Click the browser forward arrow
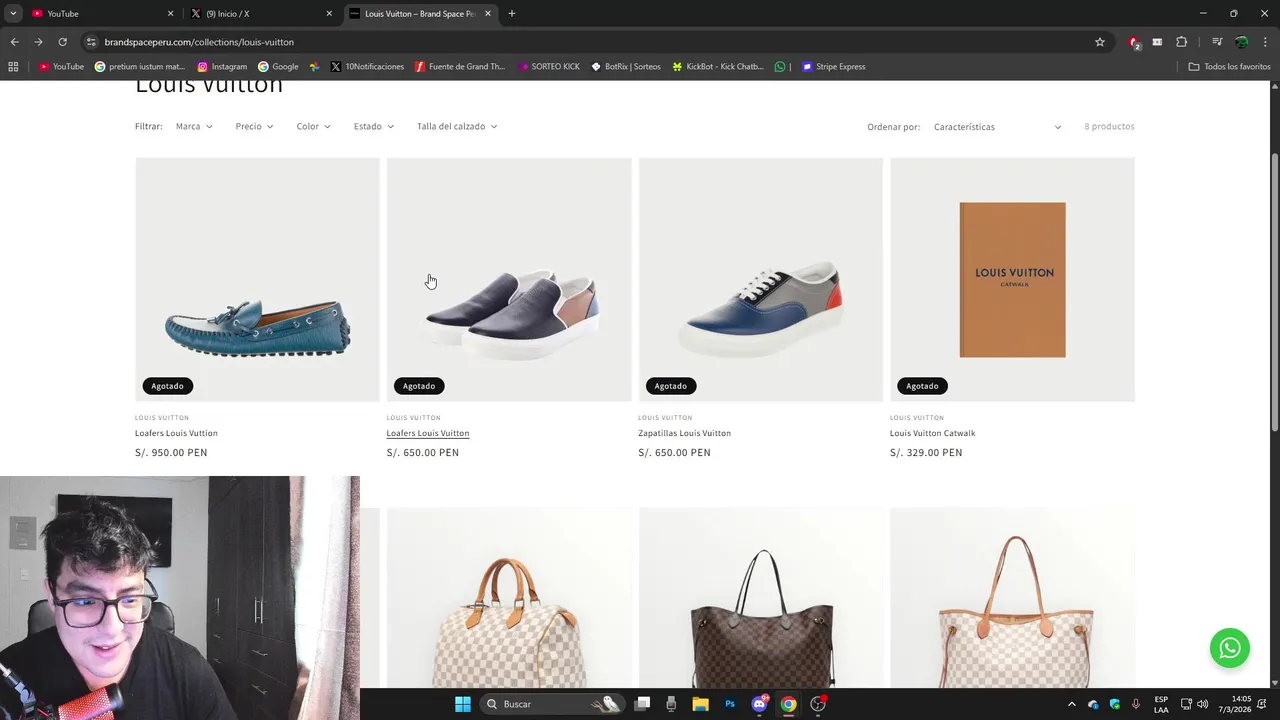This screenshot has height=720, width=1280. pos(38,42)
